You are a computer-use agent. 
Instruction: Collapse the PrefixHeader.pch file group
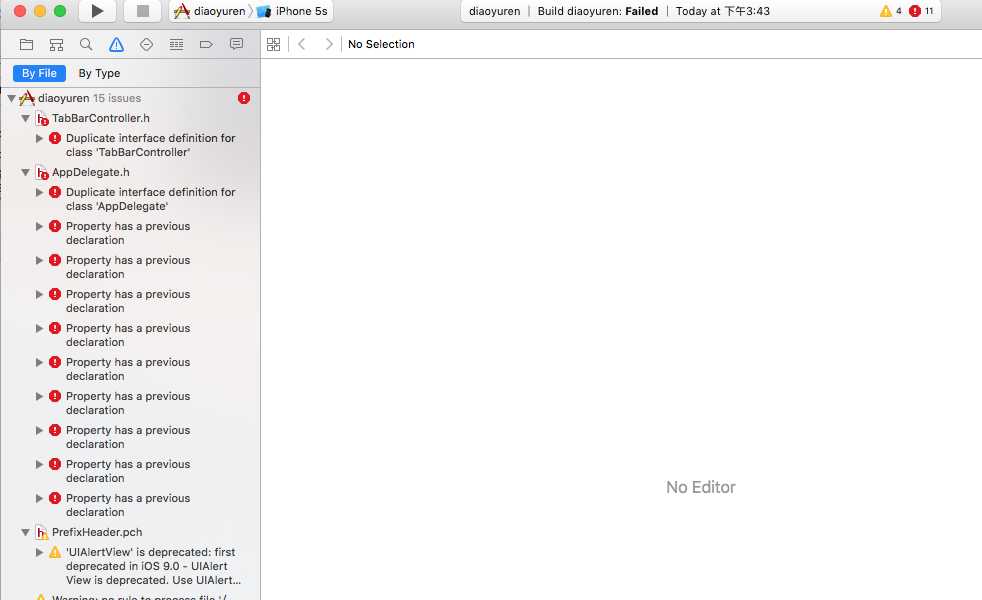tap(26, 532)
